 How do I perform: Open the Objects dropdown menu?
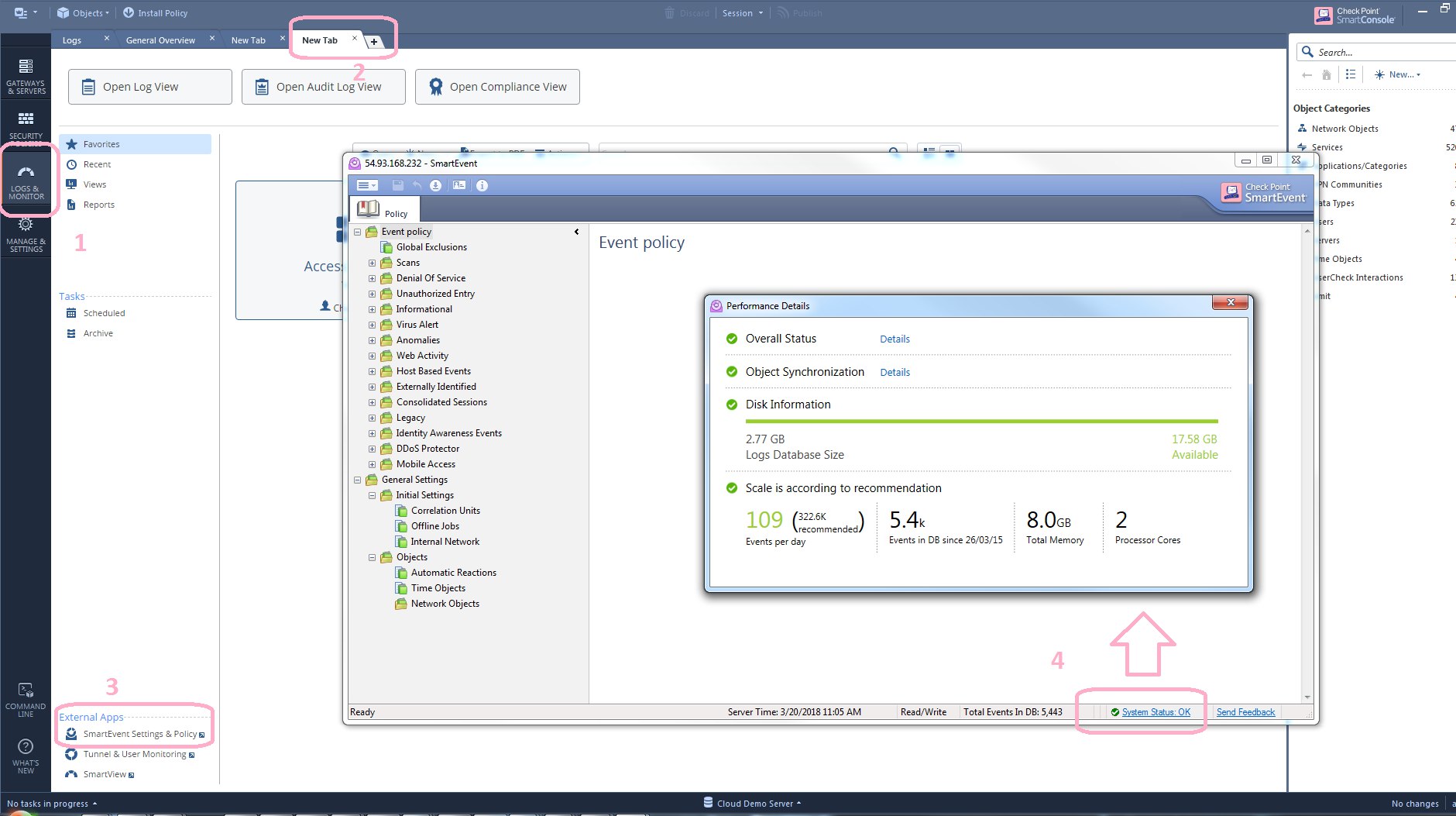pyautogui.click(x=83, y=13)
